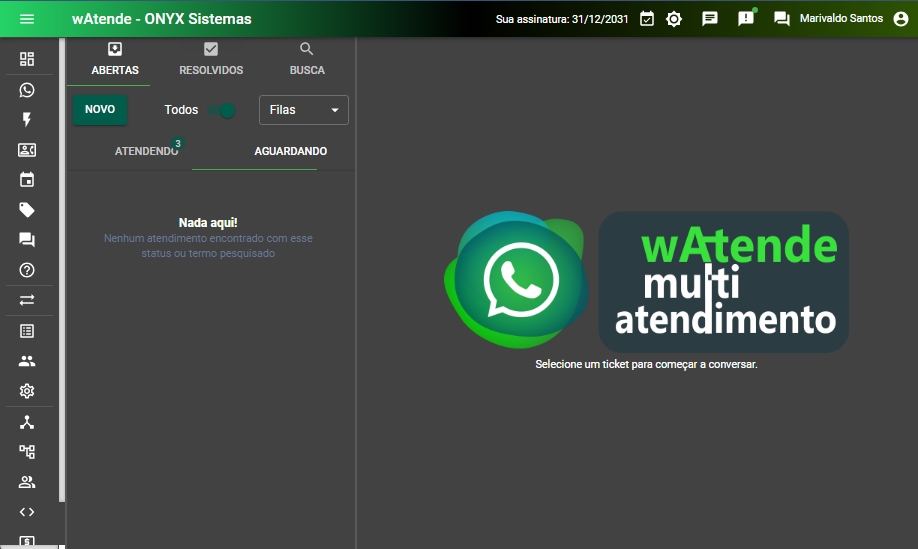The width and height of the screenshot is (918, 549).
Task: Open internal chat icon in sidebar
Action: [x=27, y=240]
